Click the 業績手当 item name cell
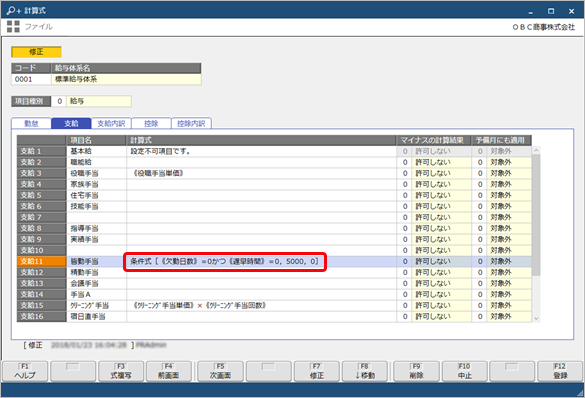The height and width of the screenshot is (398, 585). click(96, 239)
